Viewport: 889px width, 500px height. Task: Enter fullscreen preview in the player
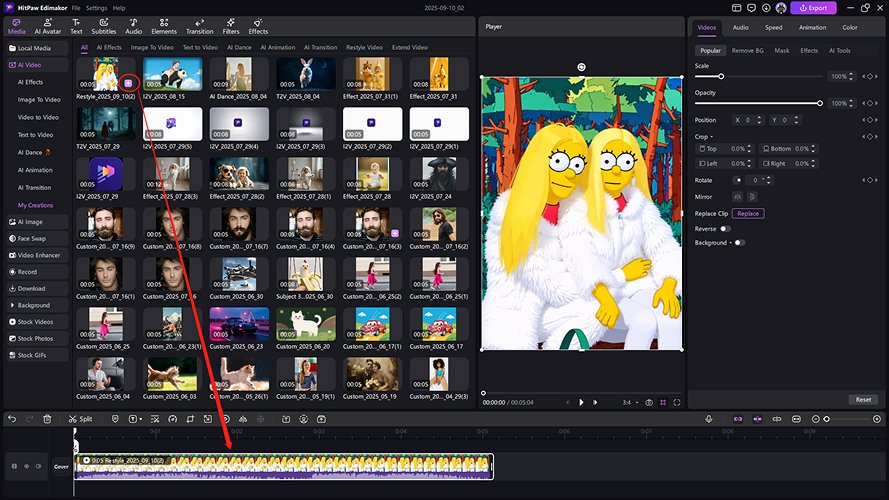pos(676,402)
